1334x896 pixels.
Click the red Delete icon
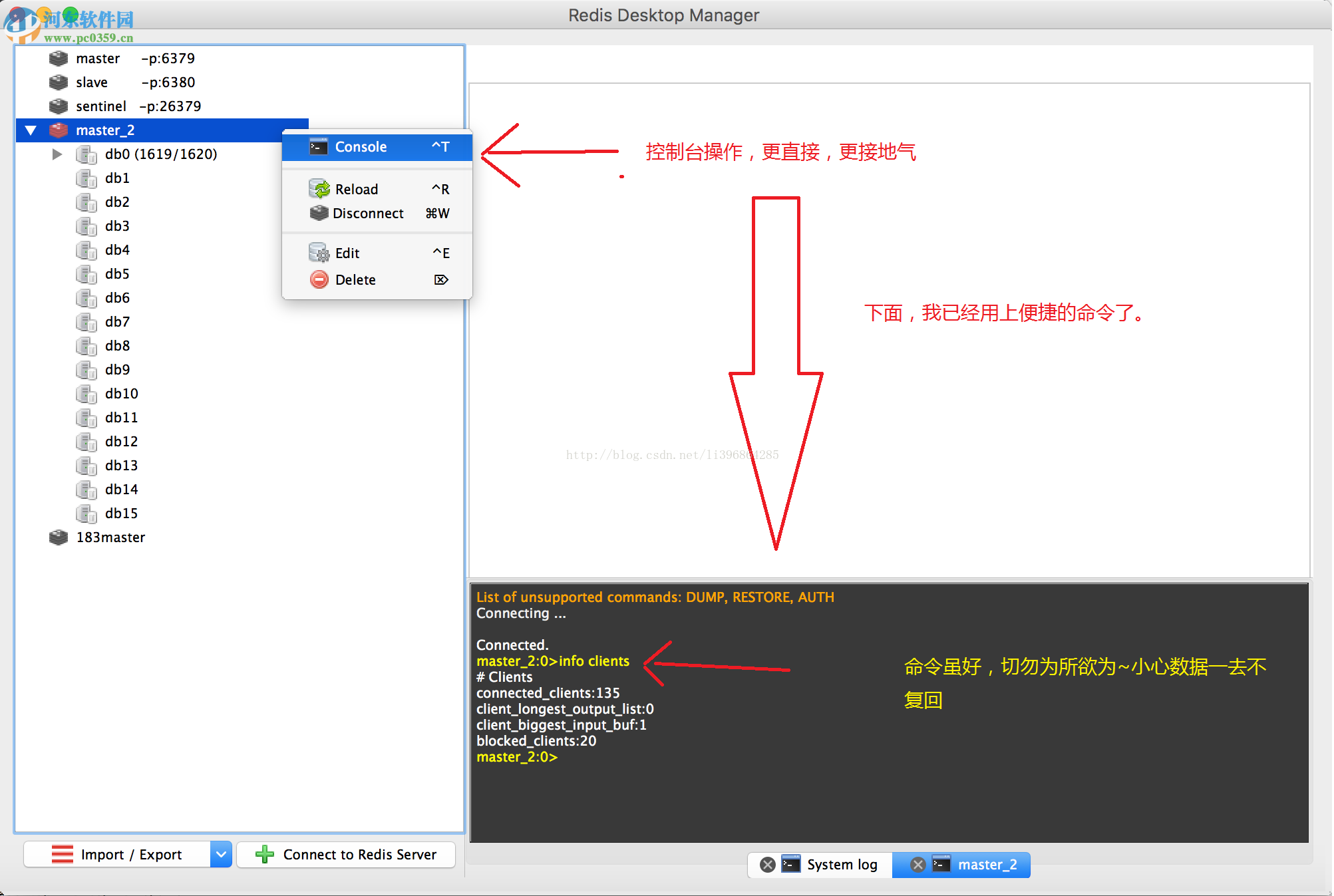[x=319, y=279]
